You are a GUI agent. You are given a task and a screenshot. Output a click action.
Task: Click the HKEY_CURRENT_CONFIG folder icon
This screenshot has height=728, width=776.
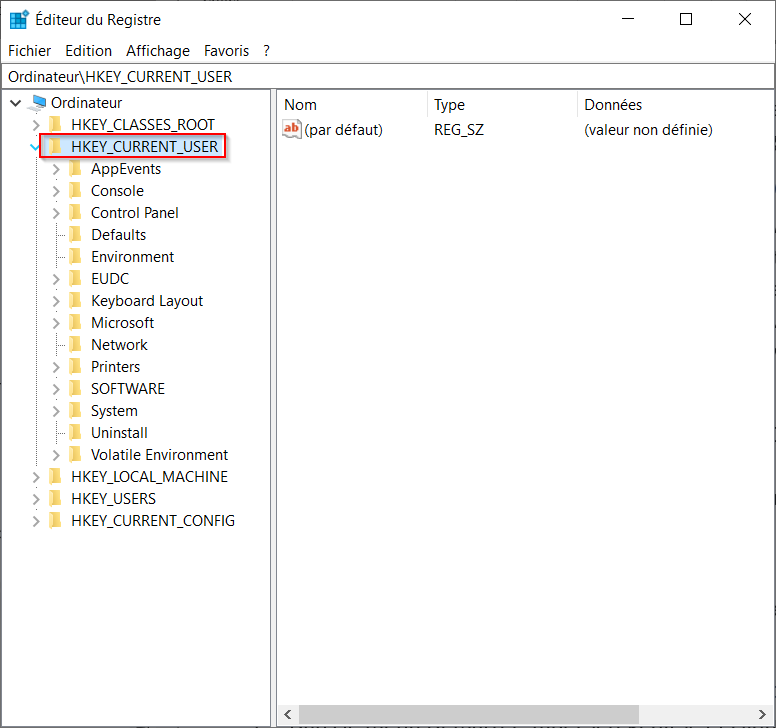(55, 521)
